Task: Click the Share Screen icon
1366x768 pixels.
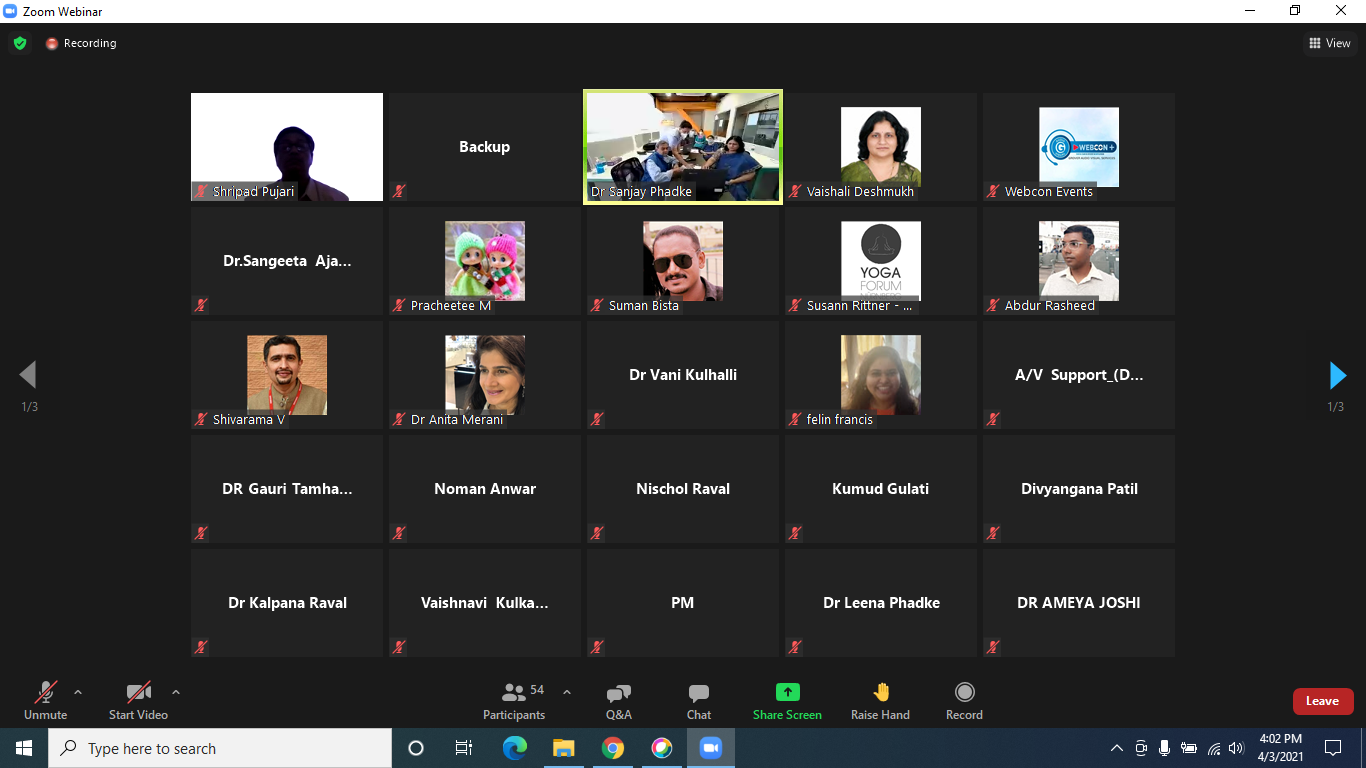Action: 787,692
